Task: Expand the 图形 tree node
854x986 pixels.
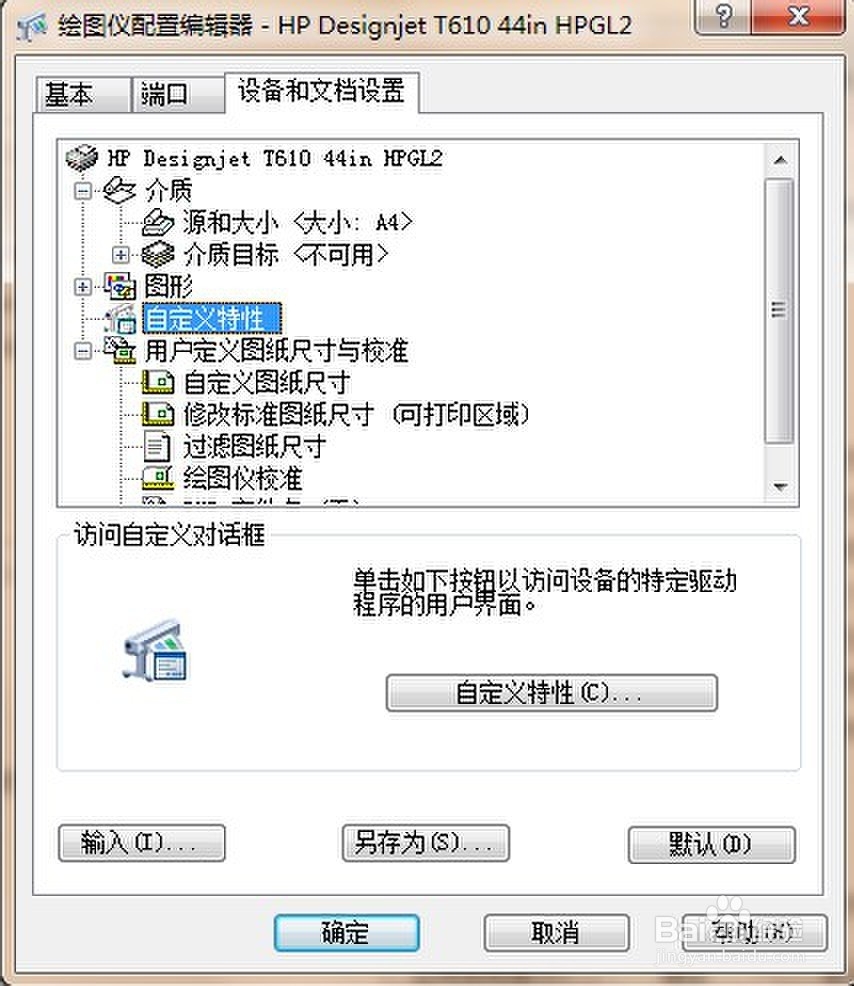Action: (83, 287)
